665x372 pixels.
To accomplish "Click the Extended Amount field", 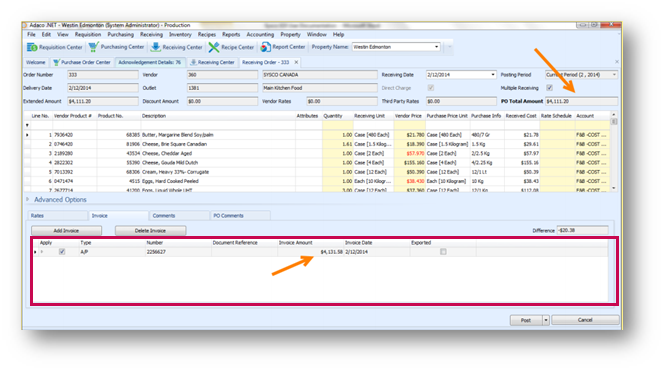I will (x=102, y=101).
